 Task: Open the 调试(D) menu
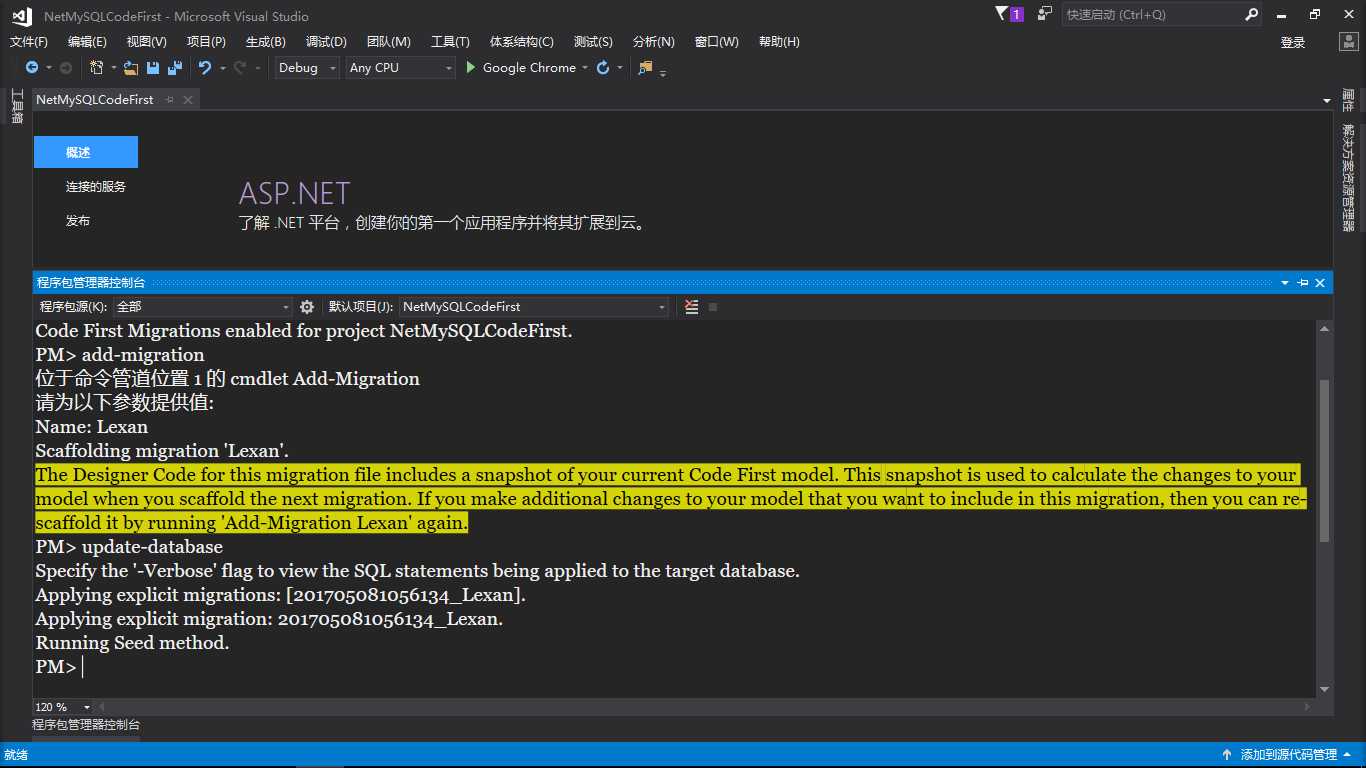coord(326,42)
